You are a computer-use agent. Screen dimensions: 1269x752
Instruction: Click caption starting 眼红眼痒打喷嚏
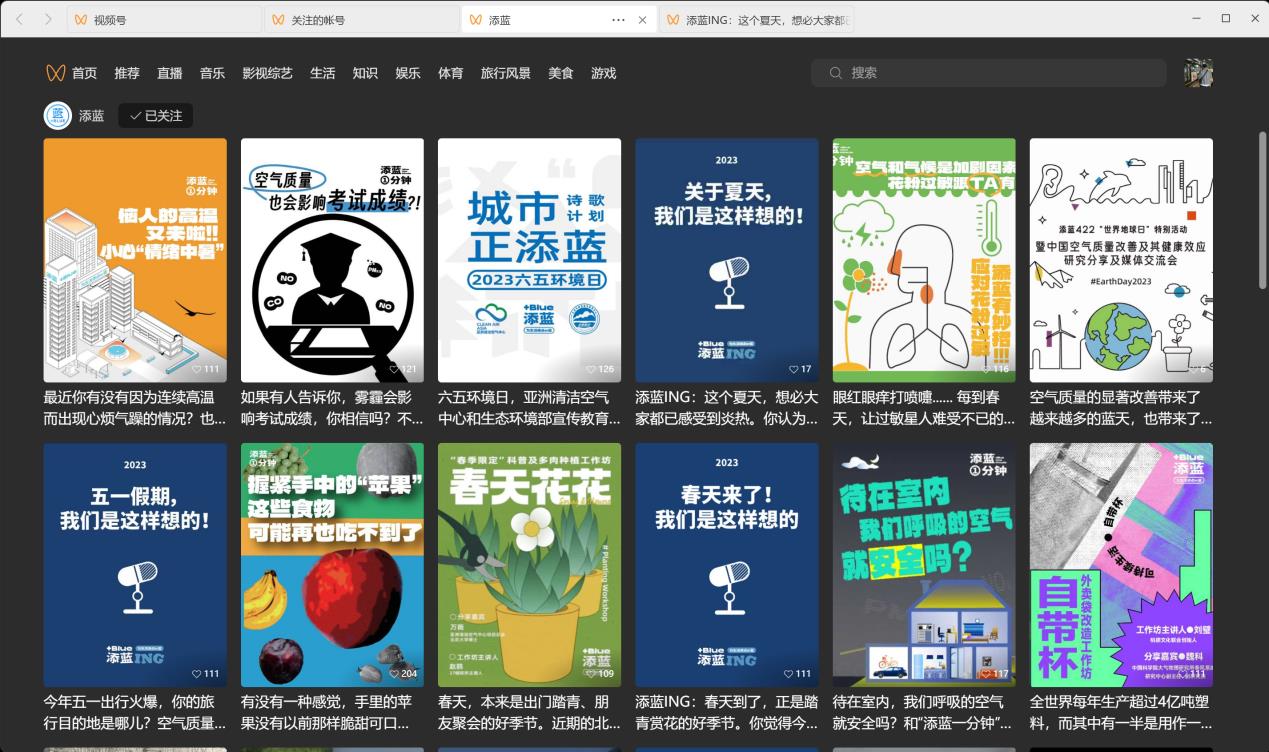(924, 408)
